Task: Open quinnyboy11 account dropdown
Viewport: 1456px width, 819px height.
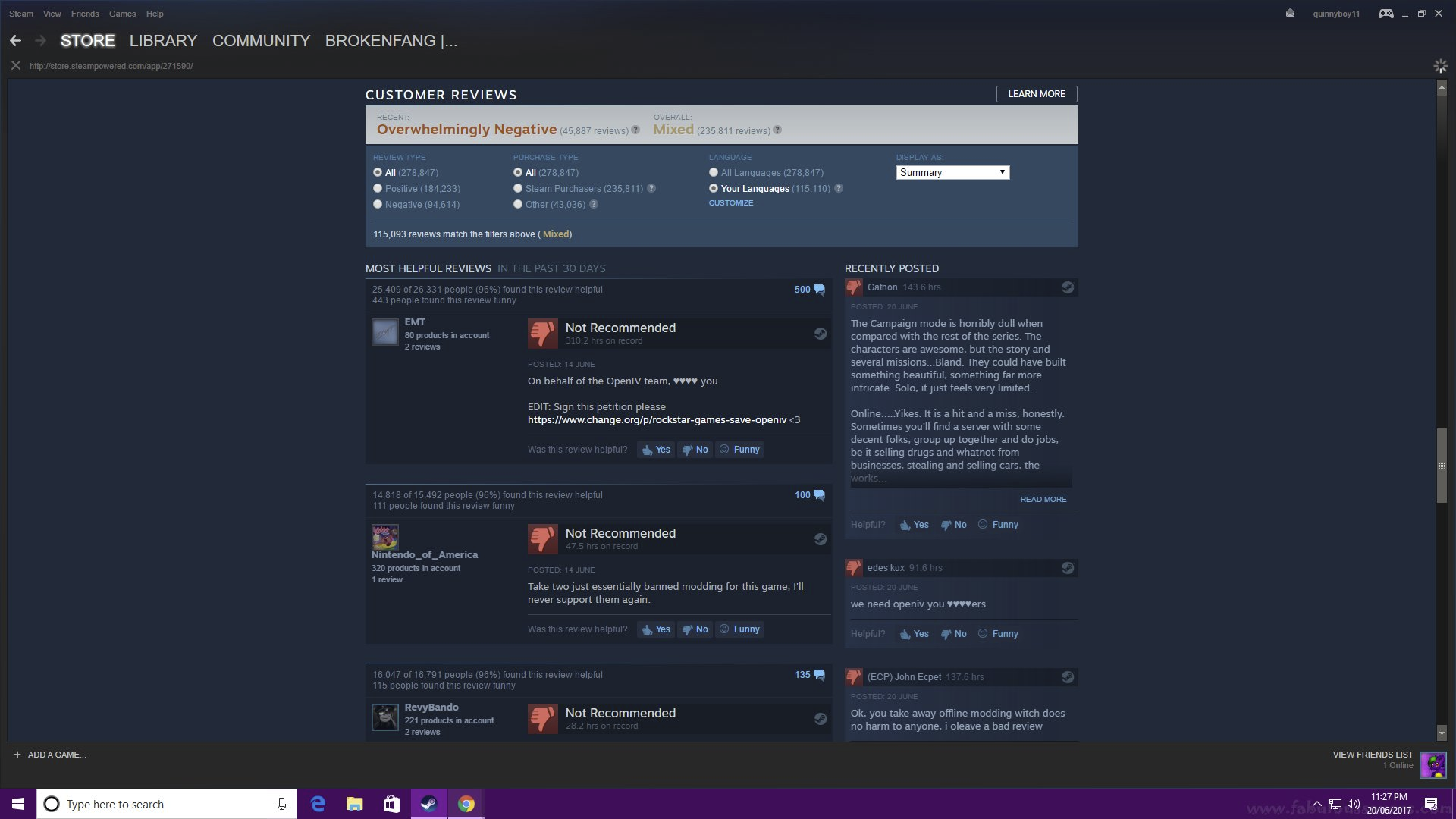Action: point(1336,14)
